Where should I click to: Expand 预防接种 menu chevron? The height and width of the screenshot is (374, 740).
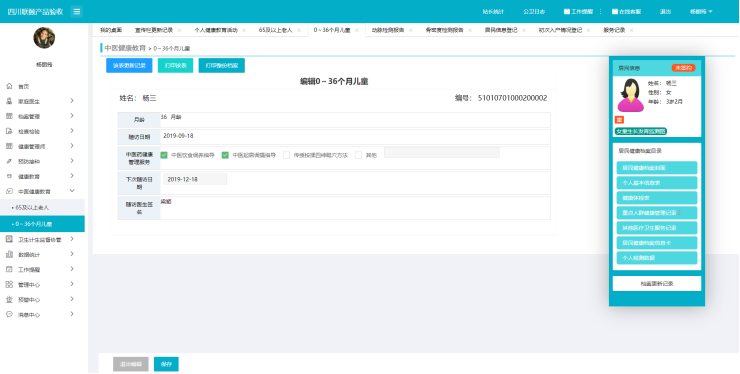coord(72,161)
